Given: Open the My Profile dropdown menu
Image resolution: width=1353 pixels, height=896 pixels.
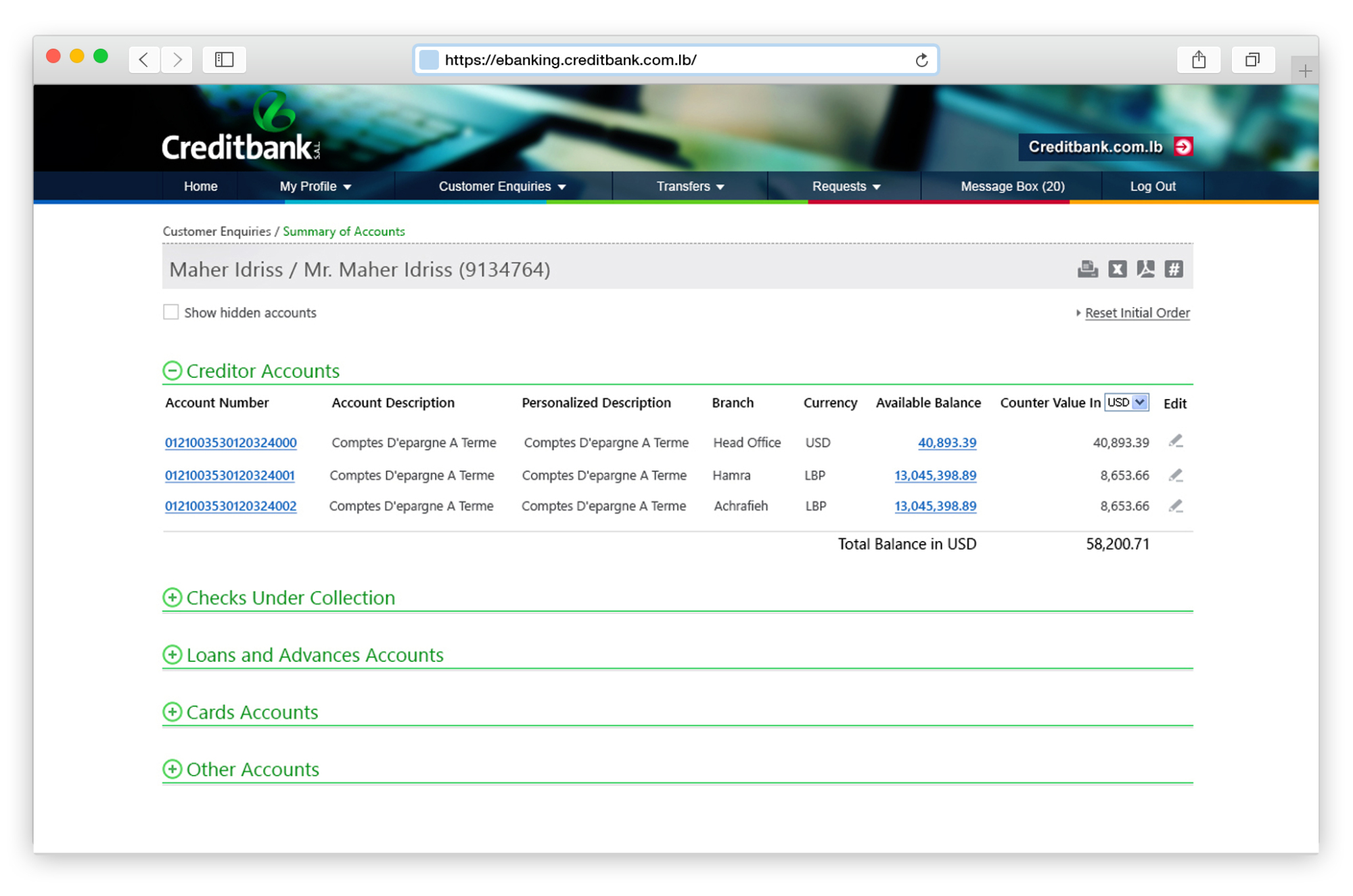Looking at the screenshot, I should pos(315,186).
